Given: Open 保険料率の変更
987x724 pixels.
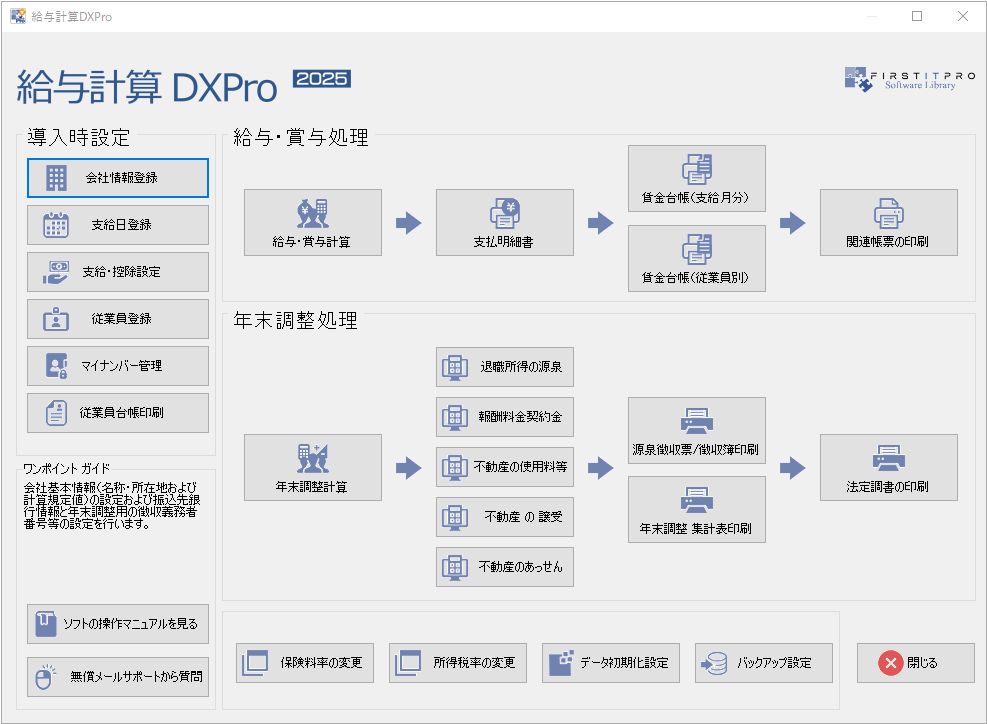Looking at the screenshot, I should pos(305,663).
